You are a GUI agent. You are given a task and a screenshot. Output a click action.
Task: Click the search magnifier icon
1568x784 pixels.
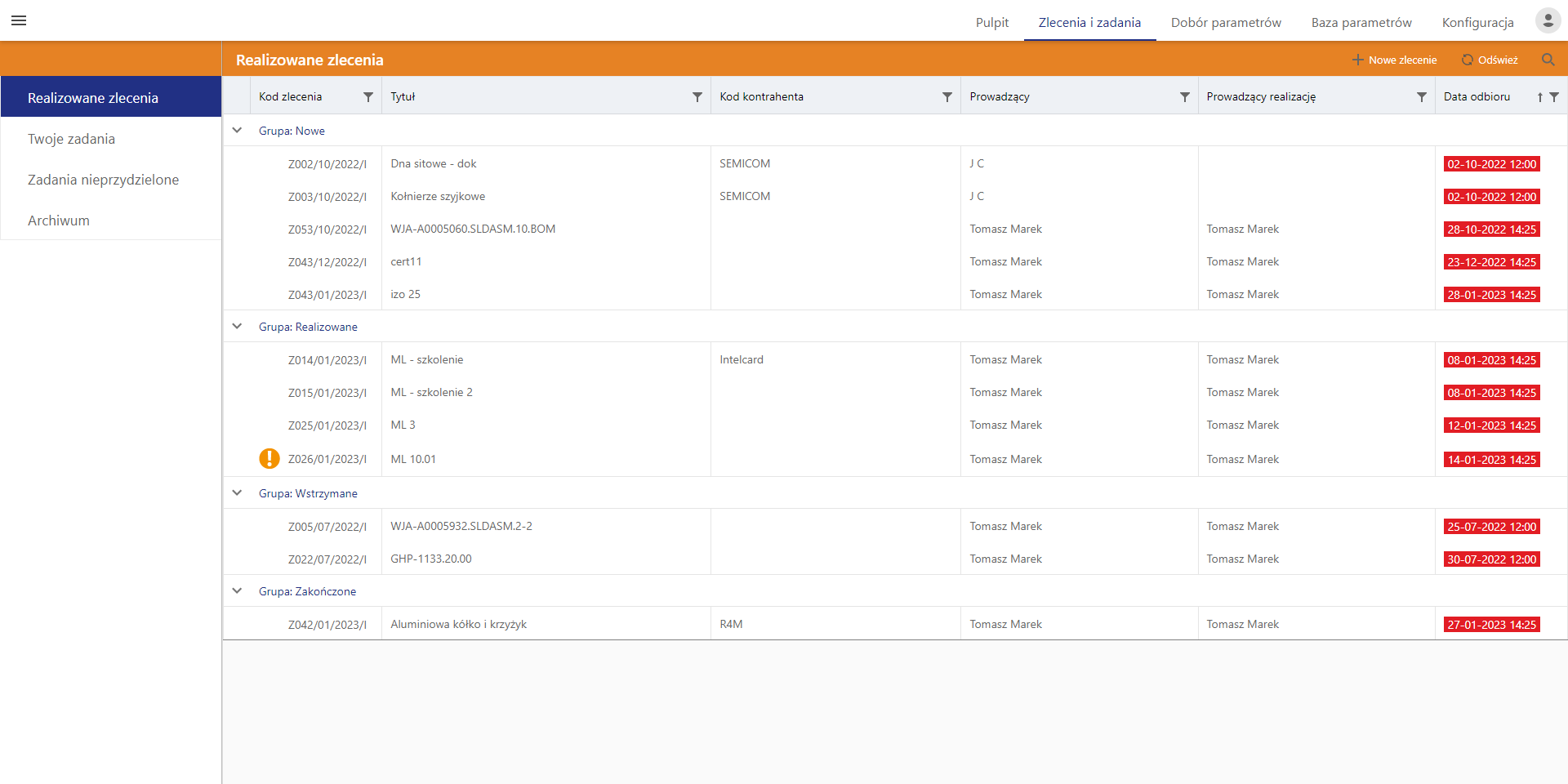coord(1548,60)
